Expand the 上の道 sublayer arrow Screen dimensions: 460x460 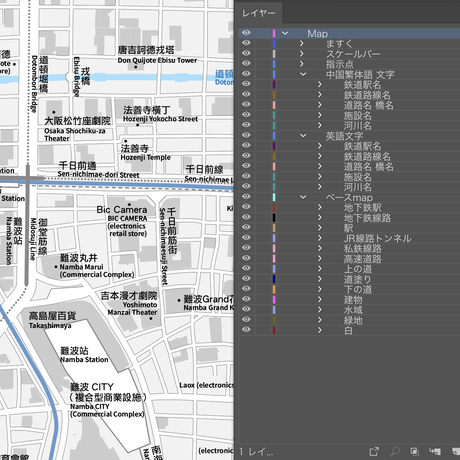pos(320,268)
